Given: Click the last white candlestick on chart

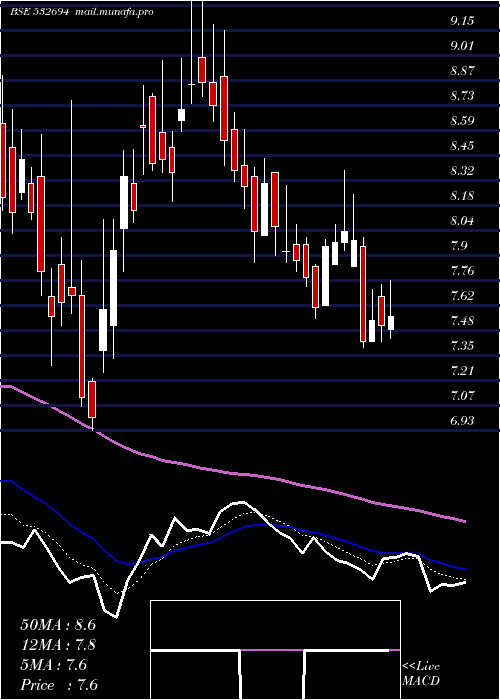Looking at the screenshot, I should coord(391,323).
